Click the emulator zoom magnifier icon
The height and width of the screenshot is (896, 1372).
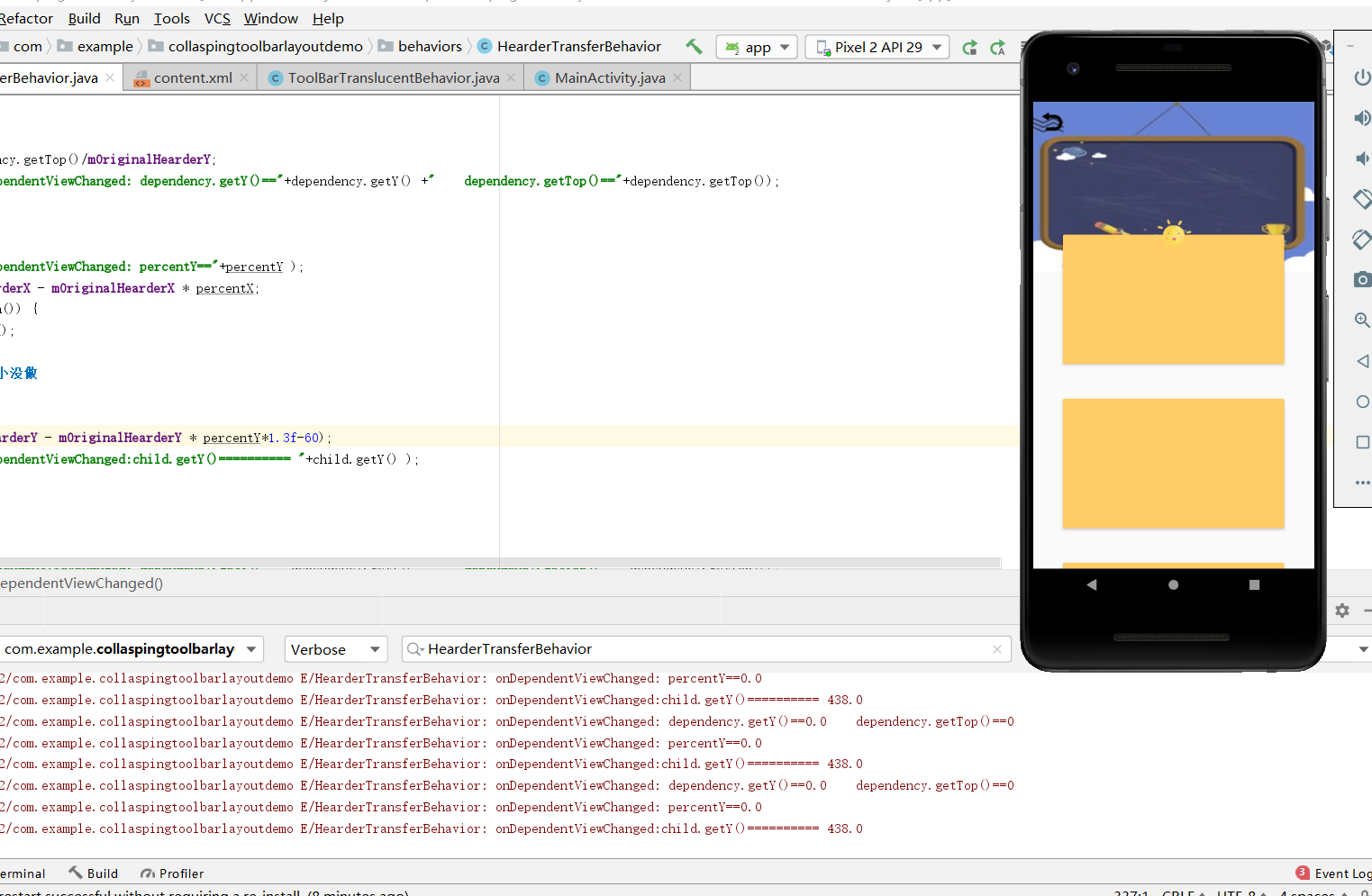(1362, 320)
